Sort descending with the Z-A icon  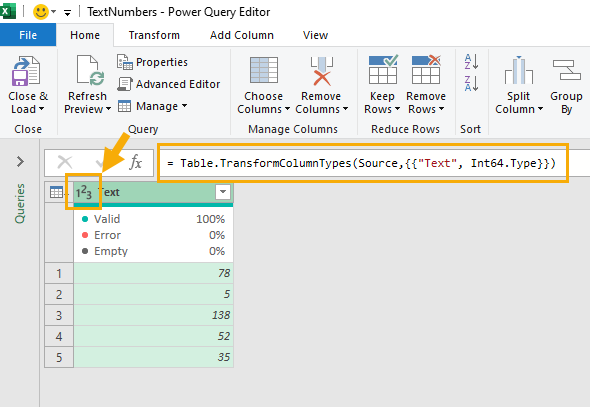471,84
